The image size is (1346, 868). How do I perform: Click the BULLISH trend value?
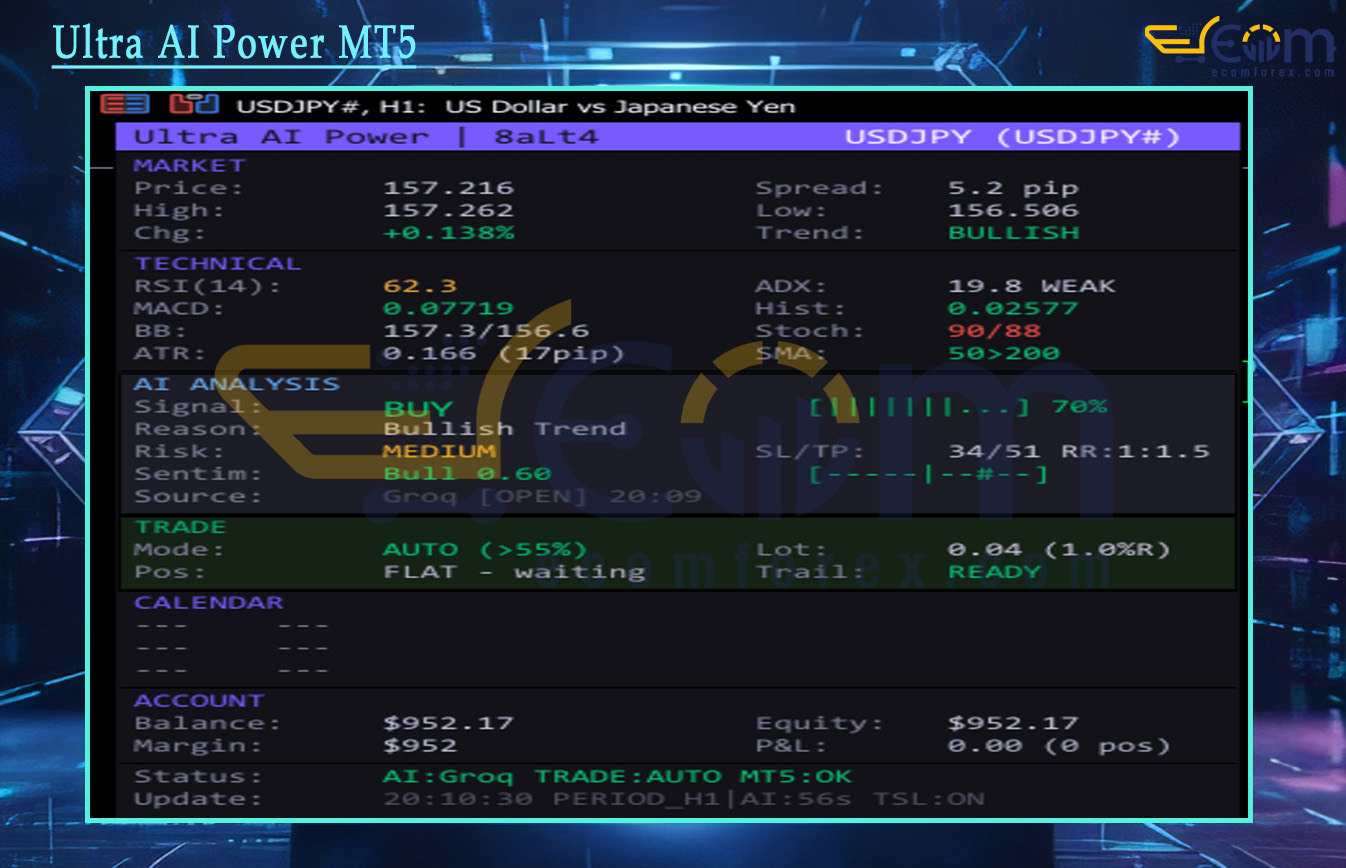pyautogui.click(x=1013, y=232)
